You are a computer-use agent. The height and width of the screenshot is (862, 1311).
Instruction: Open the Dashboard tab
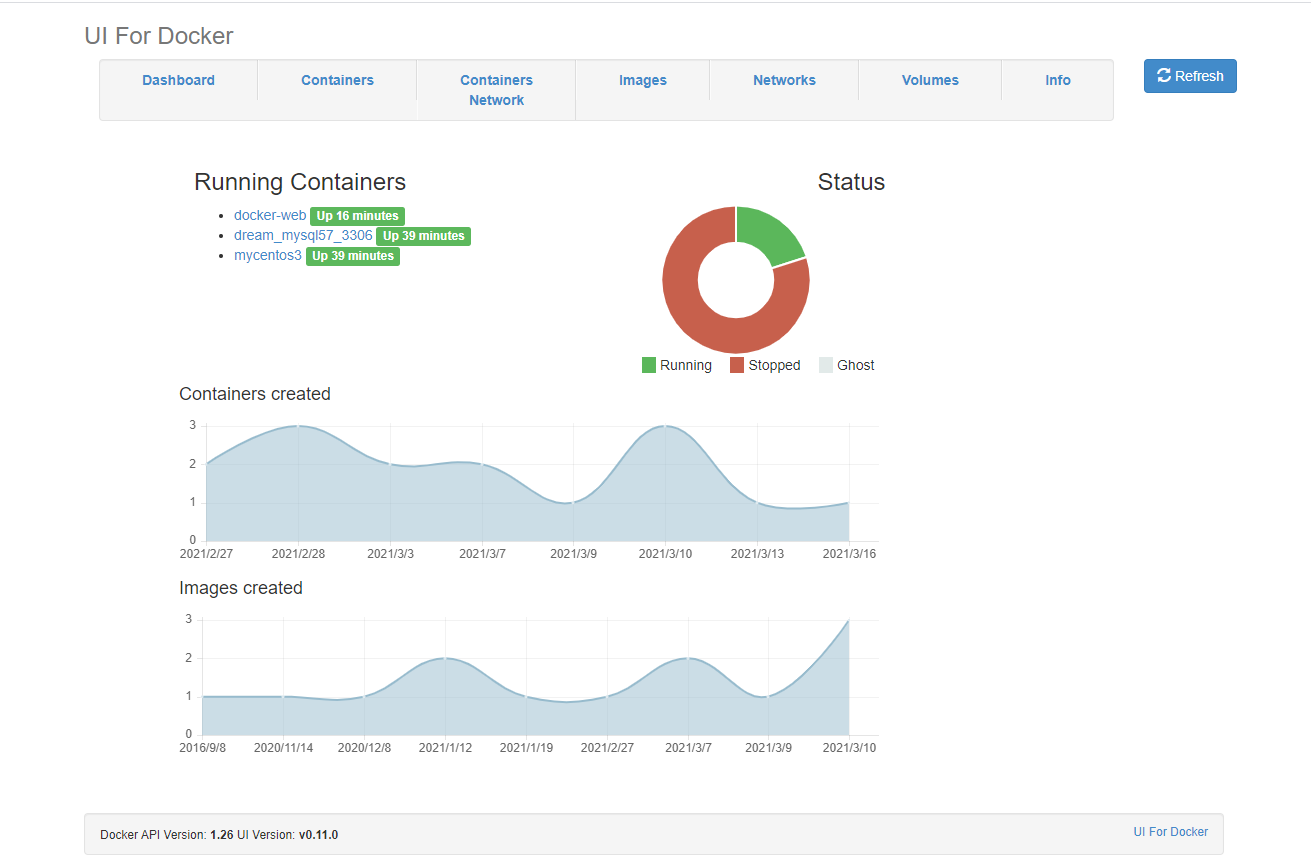point(178,80)
